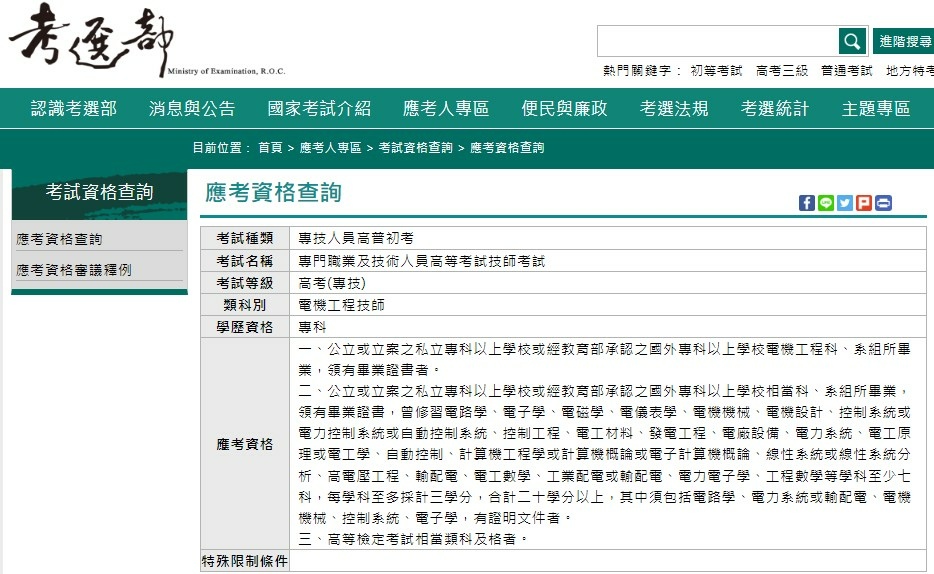Open the 主題專區 menu
Viewport: 934px width, 574px height.
876,108
